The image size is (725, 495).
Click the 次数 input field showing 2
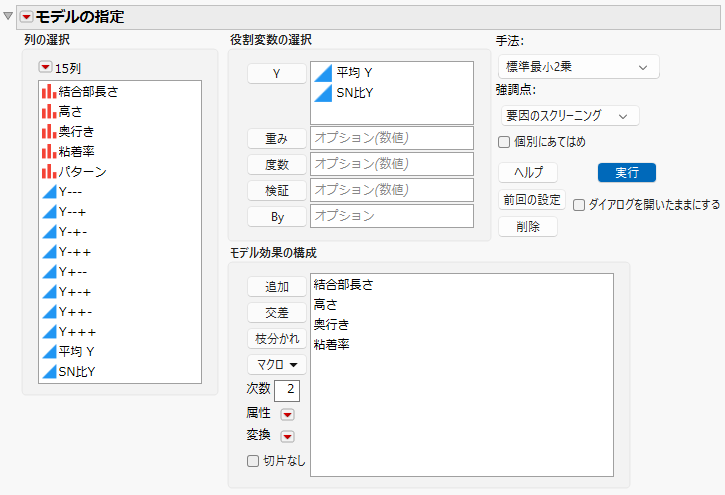point(287,391)
